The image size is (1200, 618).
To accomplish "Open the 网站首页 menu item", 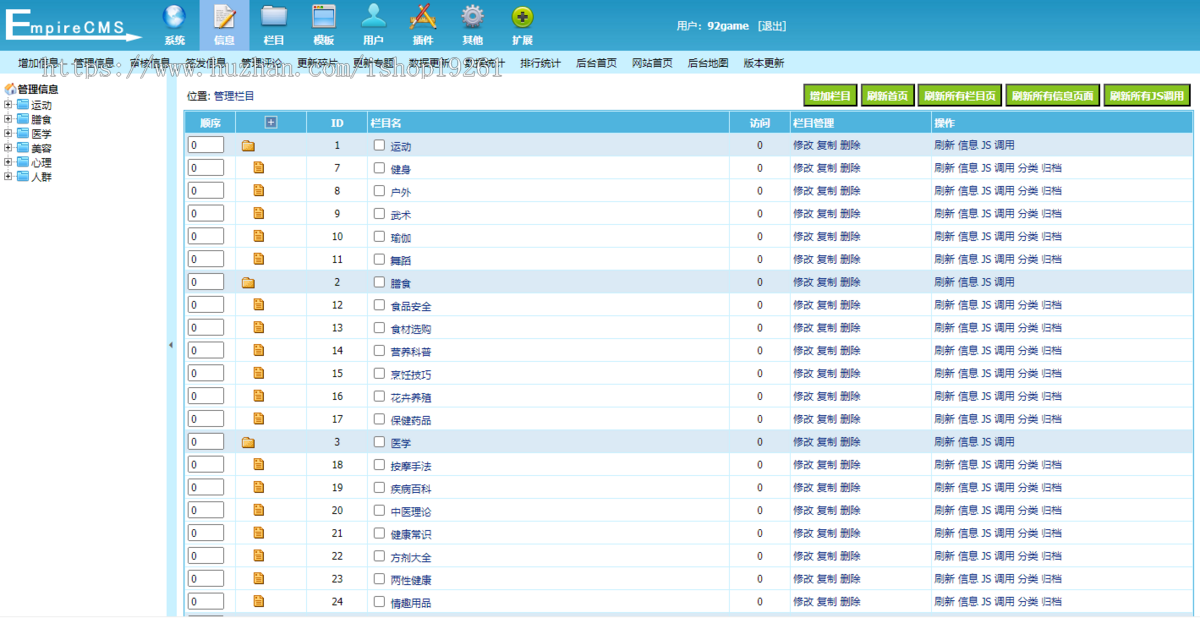I will point(652,63).
